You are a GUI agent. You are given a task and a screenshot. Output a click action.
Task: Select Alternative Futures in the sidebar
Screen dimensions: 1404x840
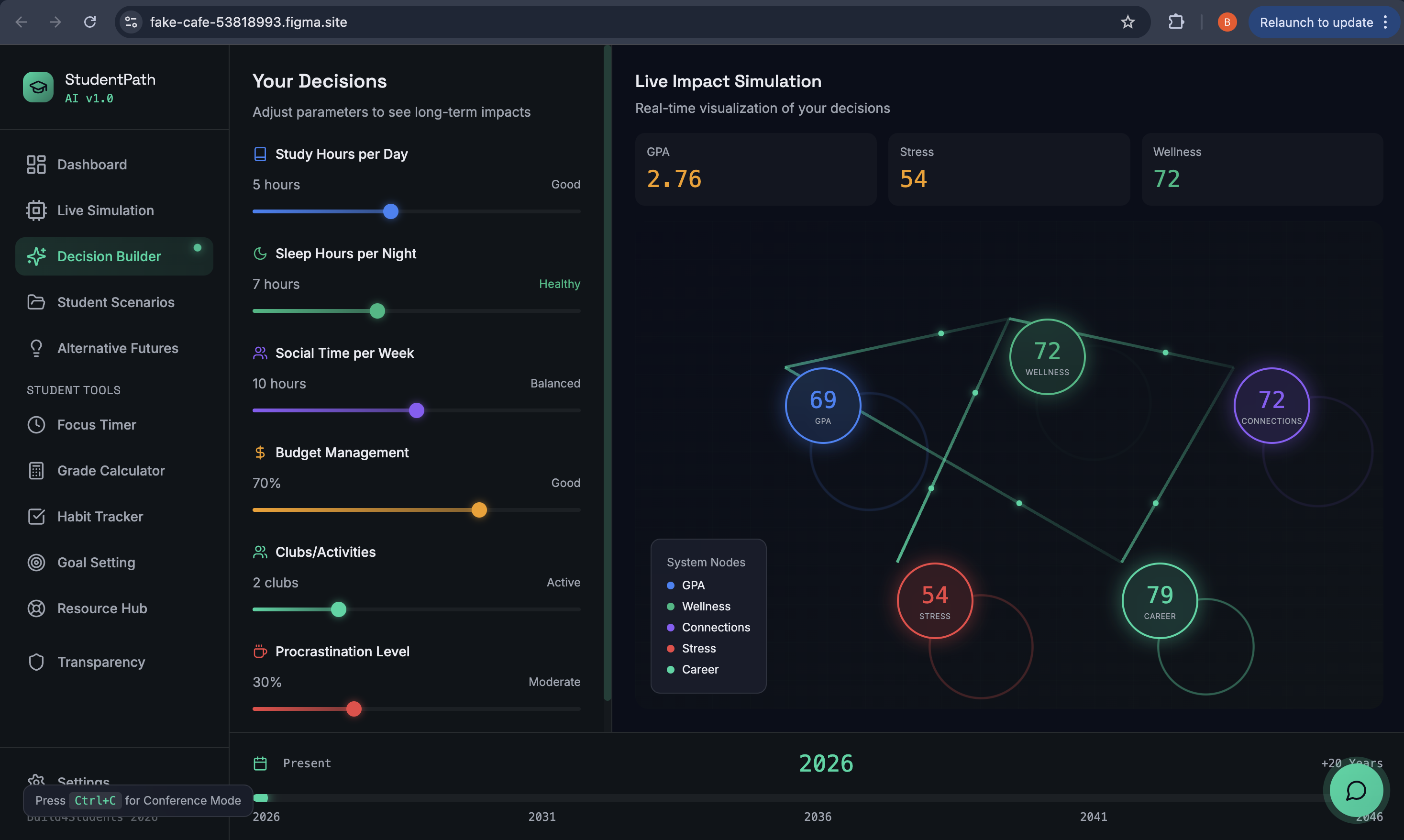point(117,348)
